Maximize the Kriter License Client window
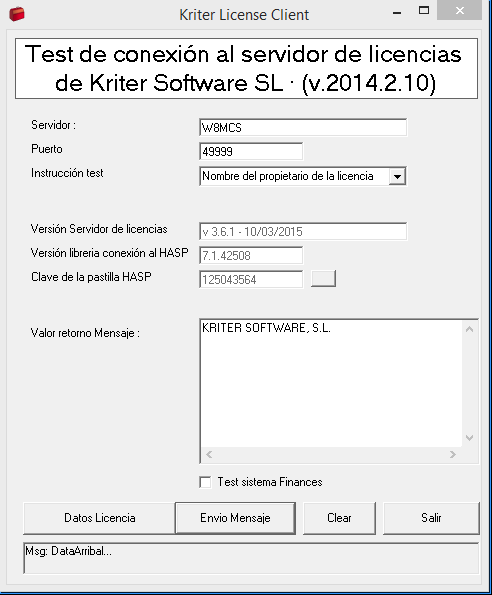492x595 pixels. [424, 11]
